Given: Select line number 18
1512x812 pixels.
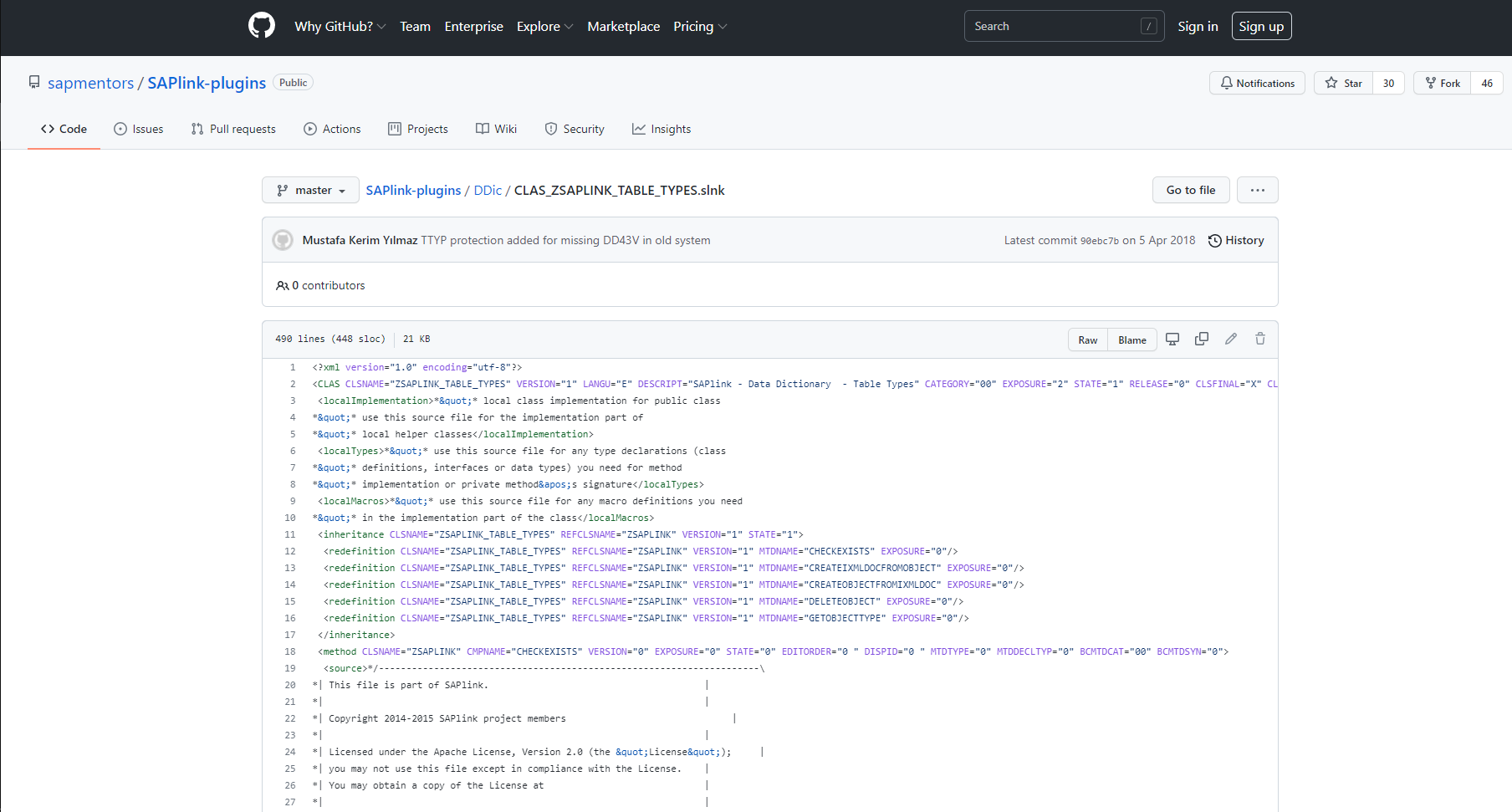Looking at the screenshot, I should (290, 651).
